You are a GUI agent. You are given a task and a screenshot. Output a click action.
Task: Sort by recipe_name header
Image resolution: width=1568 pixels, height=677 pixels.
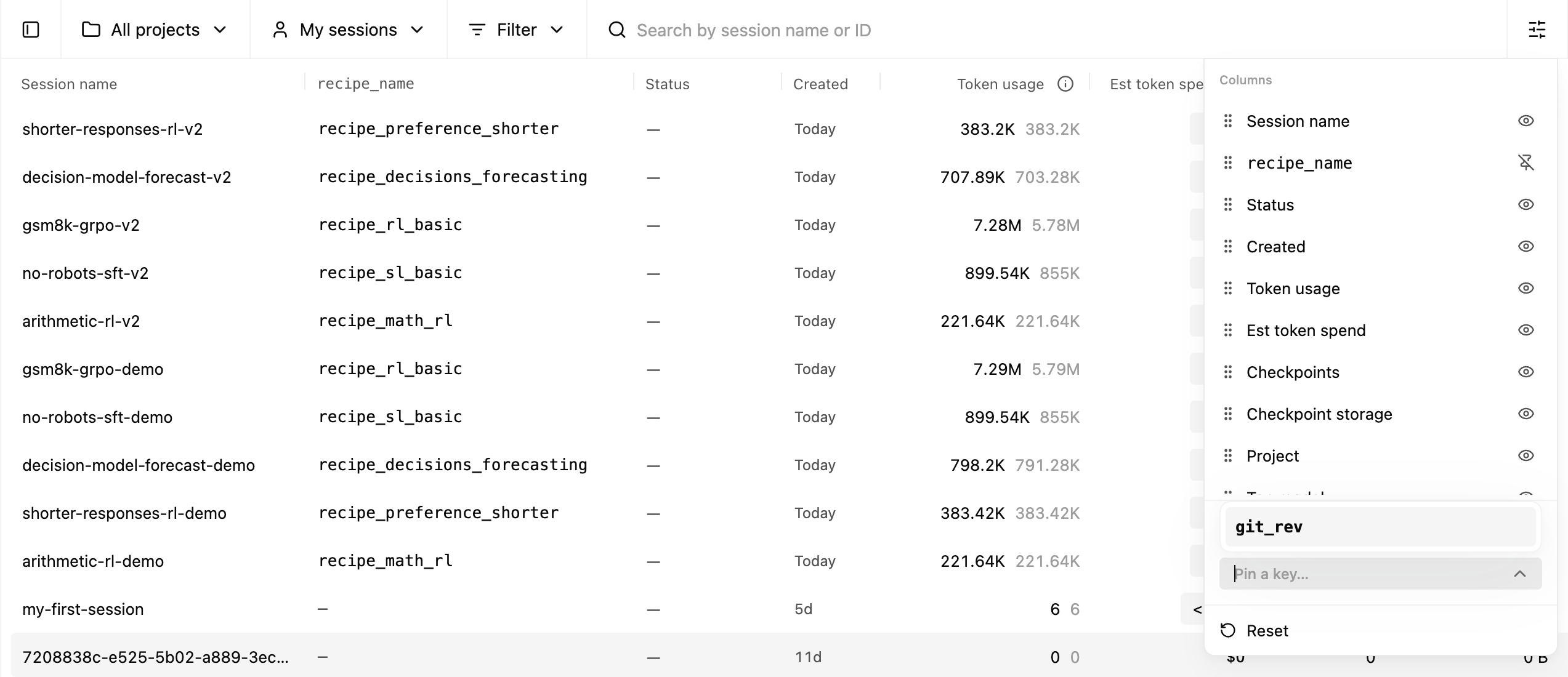(366, 84)
